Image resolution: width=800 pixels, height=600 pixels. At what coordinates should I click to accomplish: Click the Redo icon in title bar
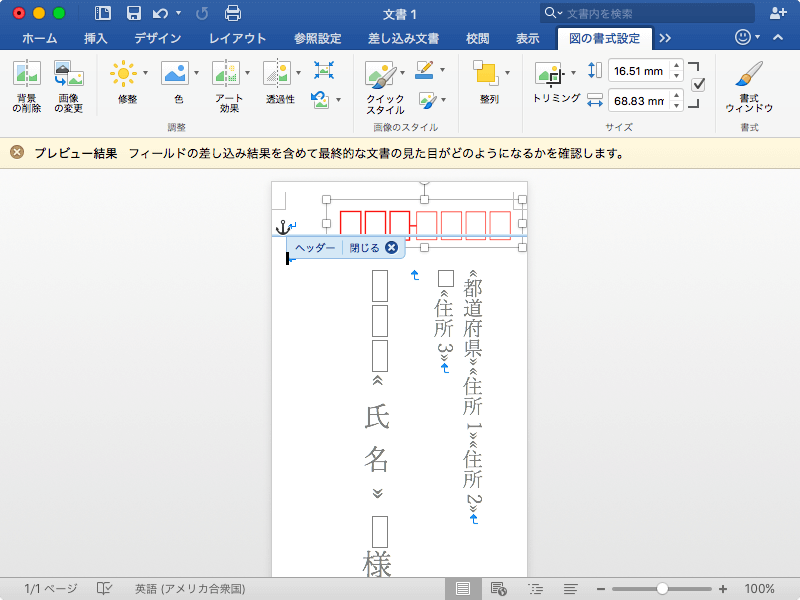(202, 13)
